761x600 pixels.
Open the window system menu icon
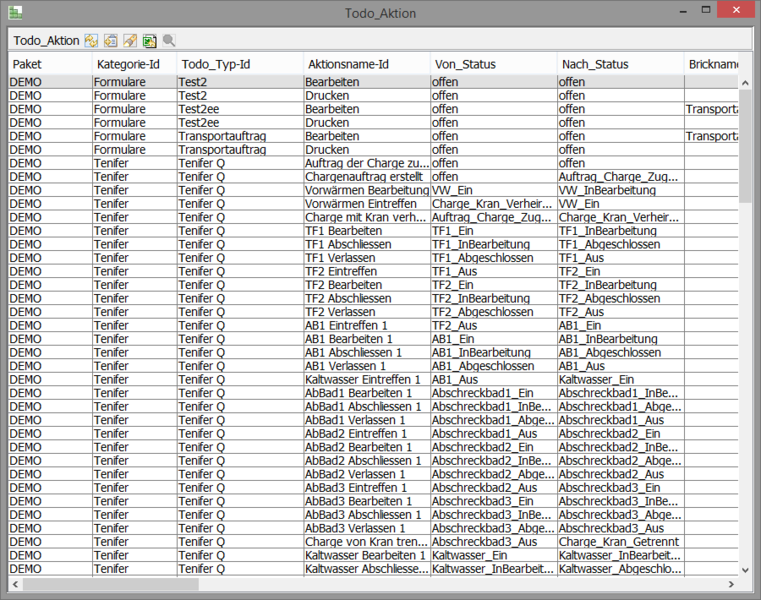point(14,11)
